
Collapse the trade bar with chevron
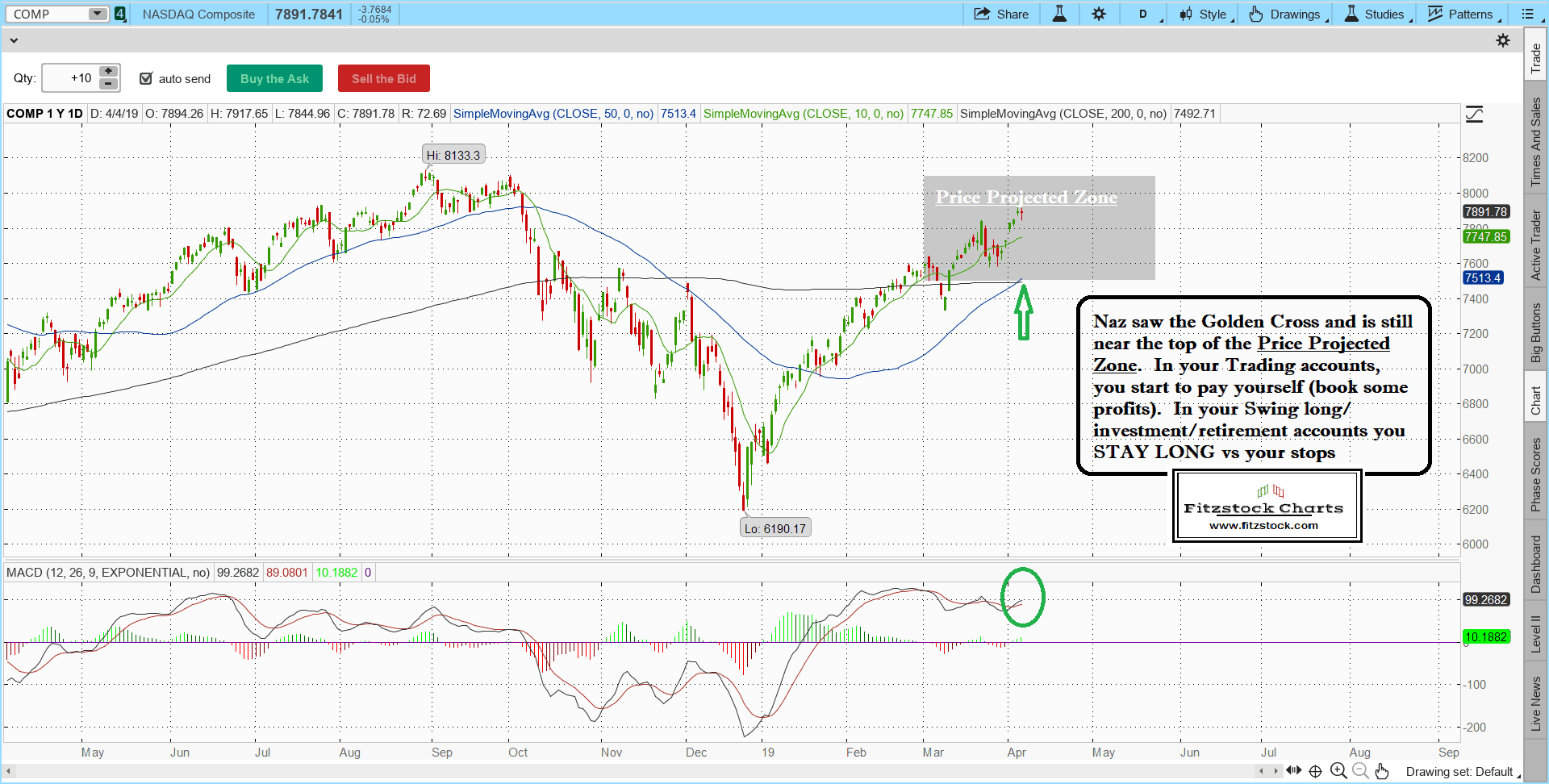click(13, 40)
